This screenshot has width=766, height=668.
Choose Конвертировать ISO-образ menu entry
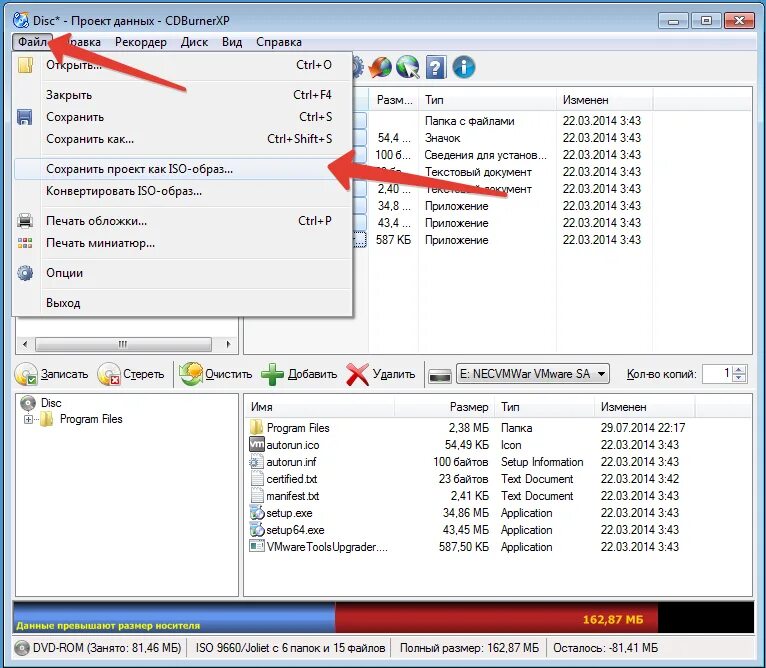(183, 191)
